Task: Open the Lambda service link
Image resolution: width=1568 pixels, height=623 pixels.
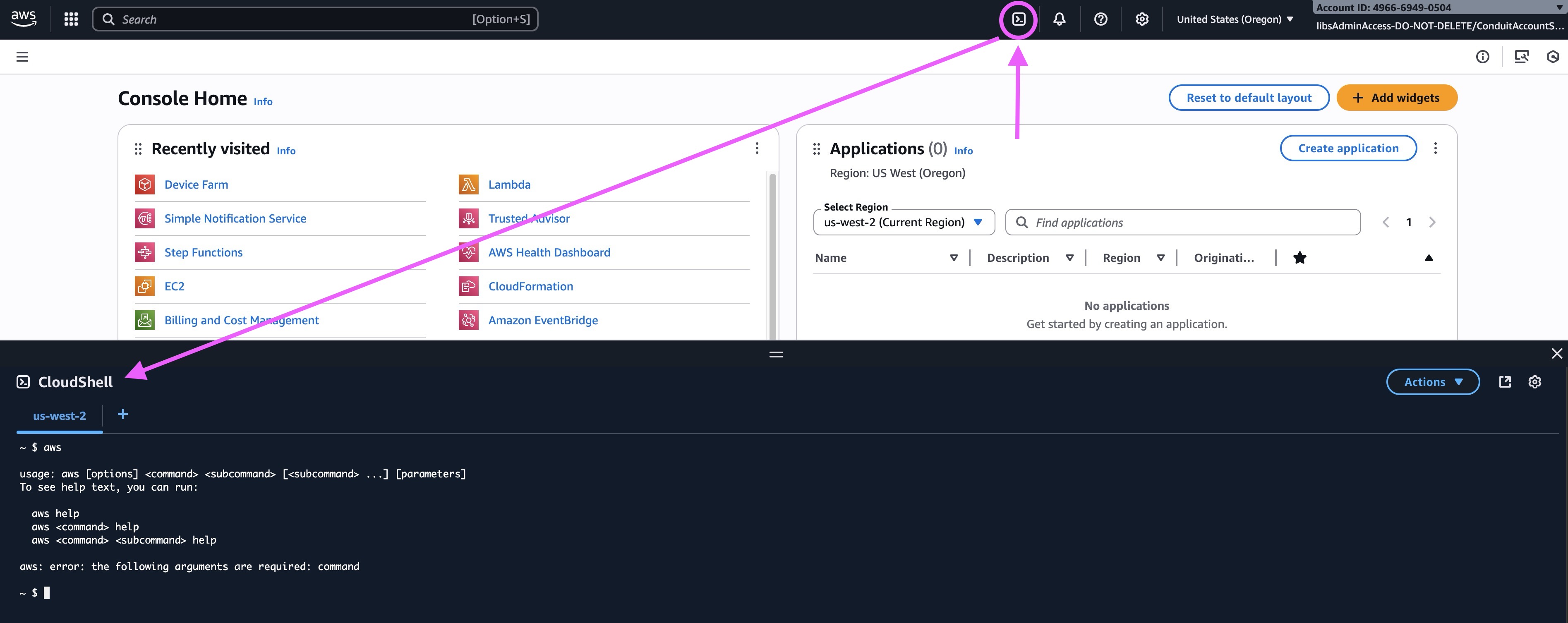Action: tap(509, 184)
